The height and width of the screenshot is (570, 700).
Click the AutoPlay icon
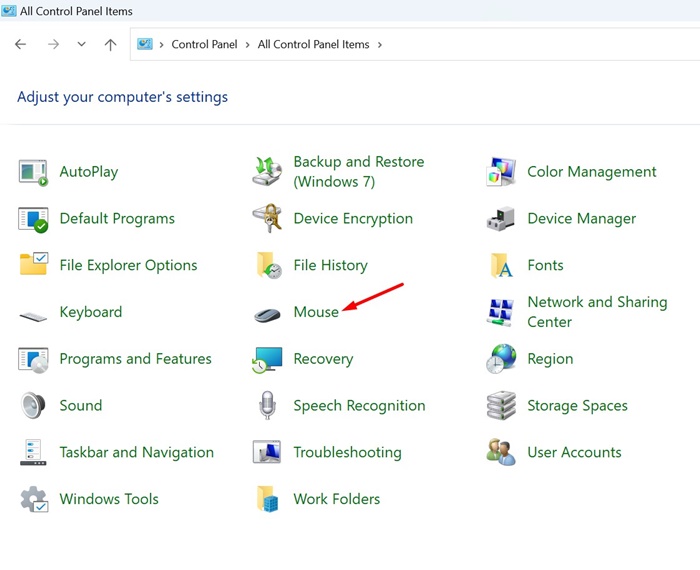coord(33,172)
